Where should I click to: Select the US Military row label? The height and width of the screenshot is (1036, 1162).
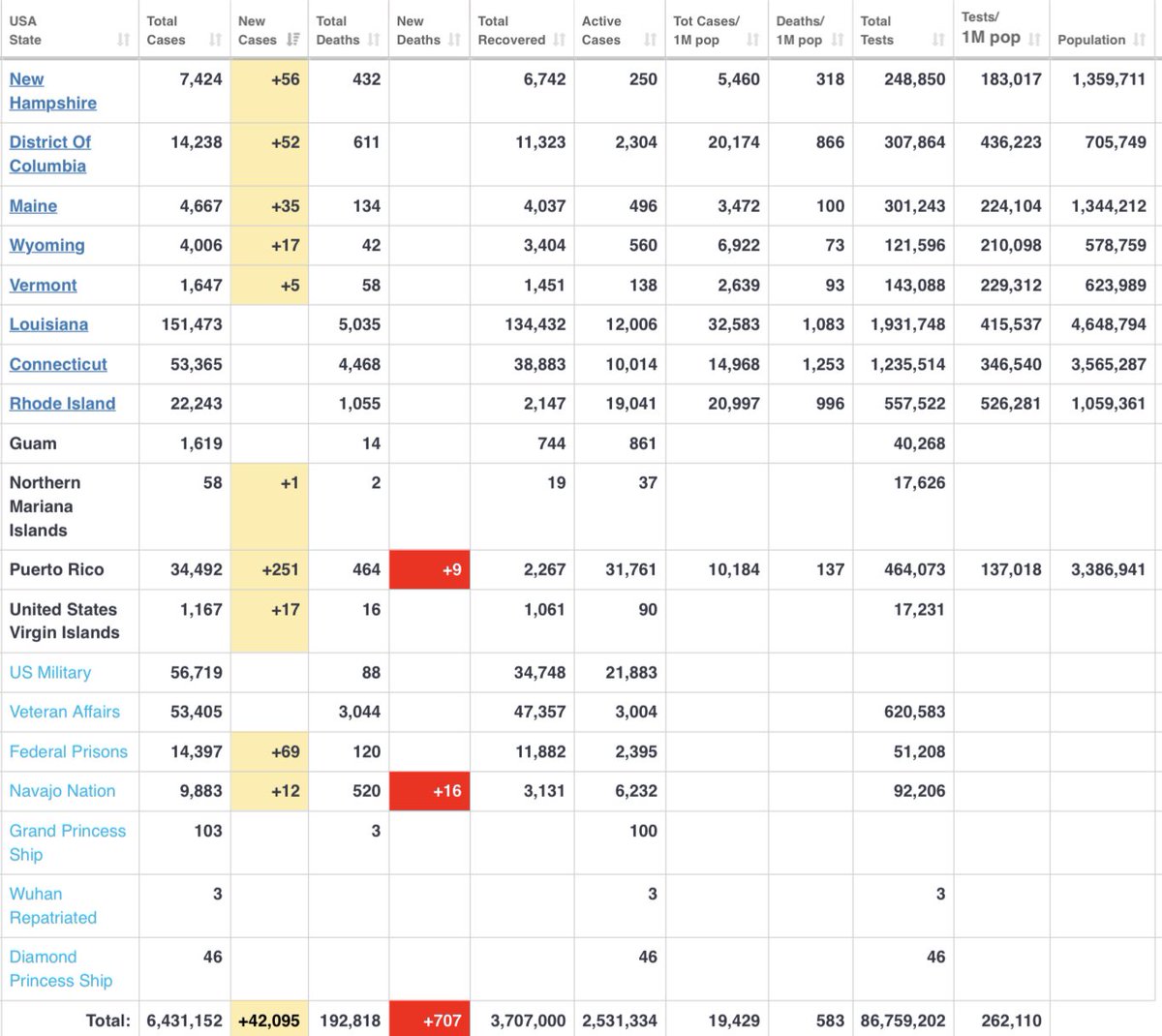click(x=50, y=672)
